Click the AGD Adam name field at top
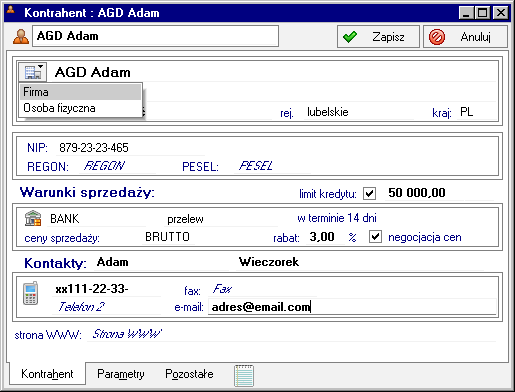The image size is (515, 392). [155, 36]
